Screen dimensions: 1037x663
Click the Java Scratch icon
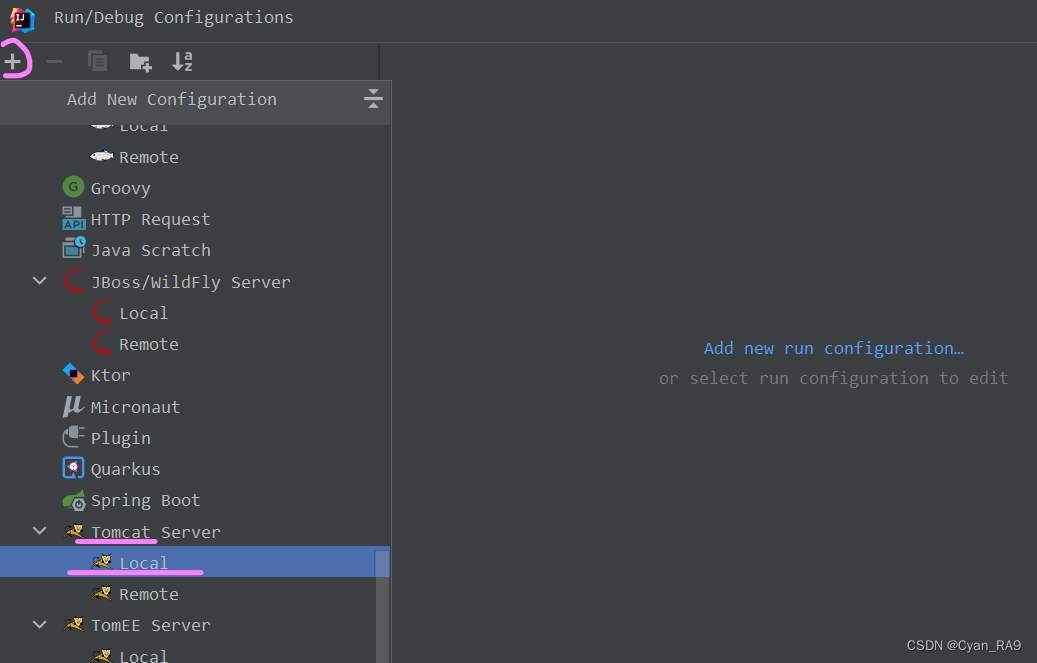[x=73, y=247]
